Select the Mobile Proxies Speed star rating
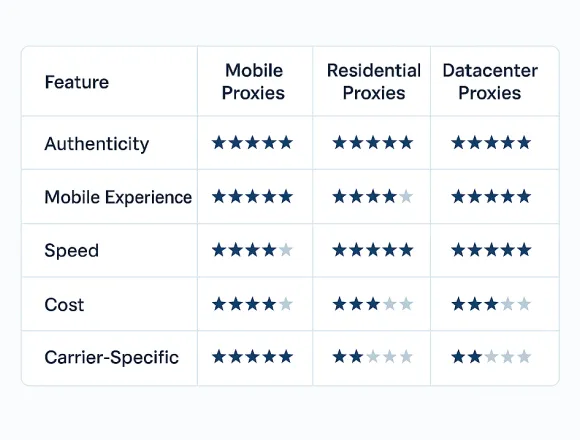 coord(253,250)
